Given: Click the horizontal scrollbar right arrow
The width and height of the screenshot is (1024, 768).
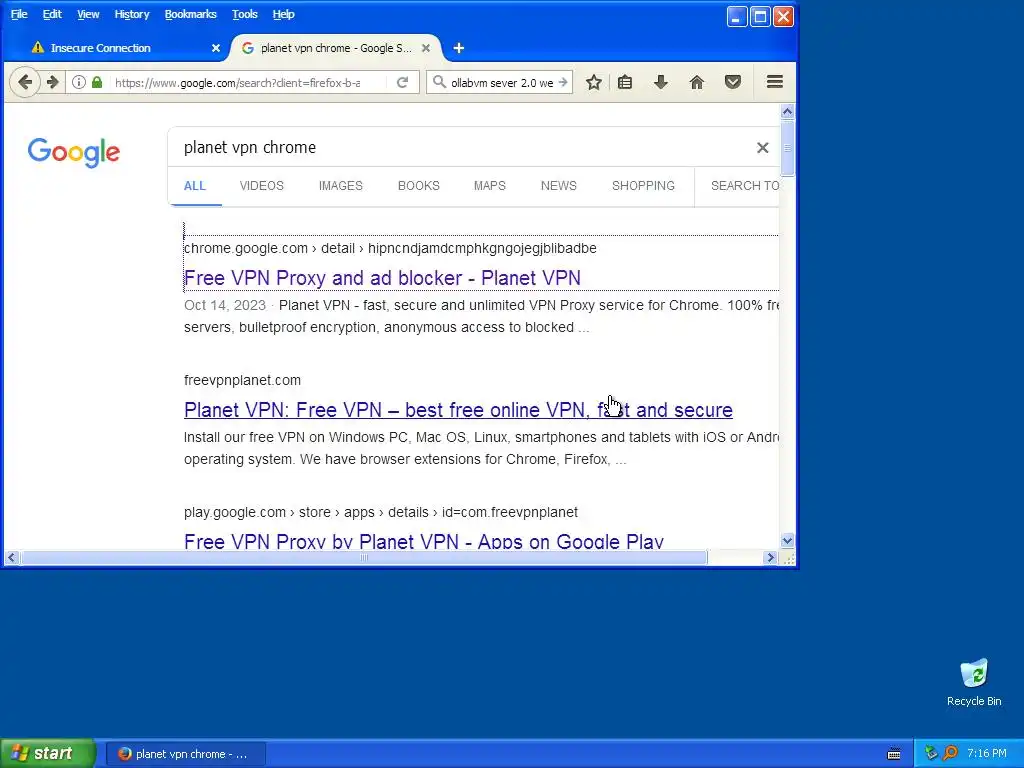Looking at the screenshot, I should pos(771,558).
